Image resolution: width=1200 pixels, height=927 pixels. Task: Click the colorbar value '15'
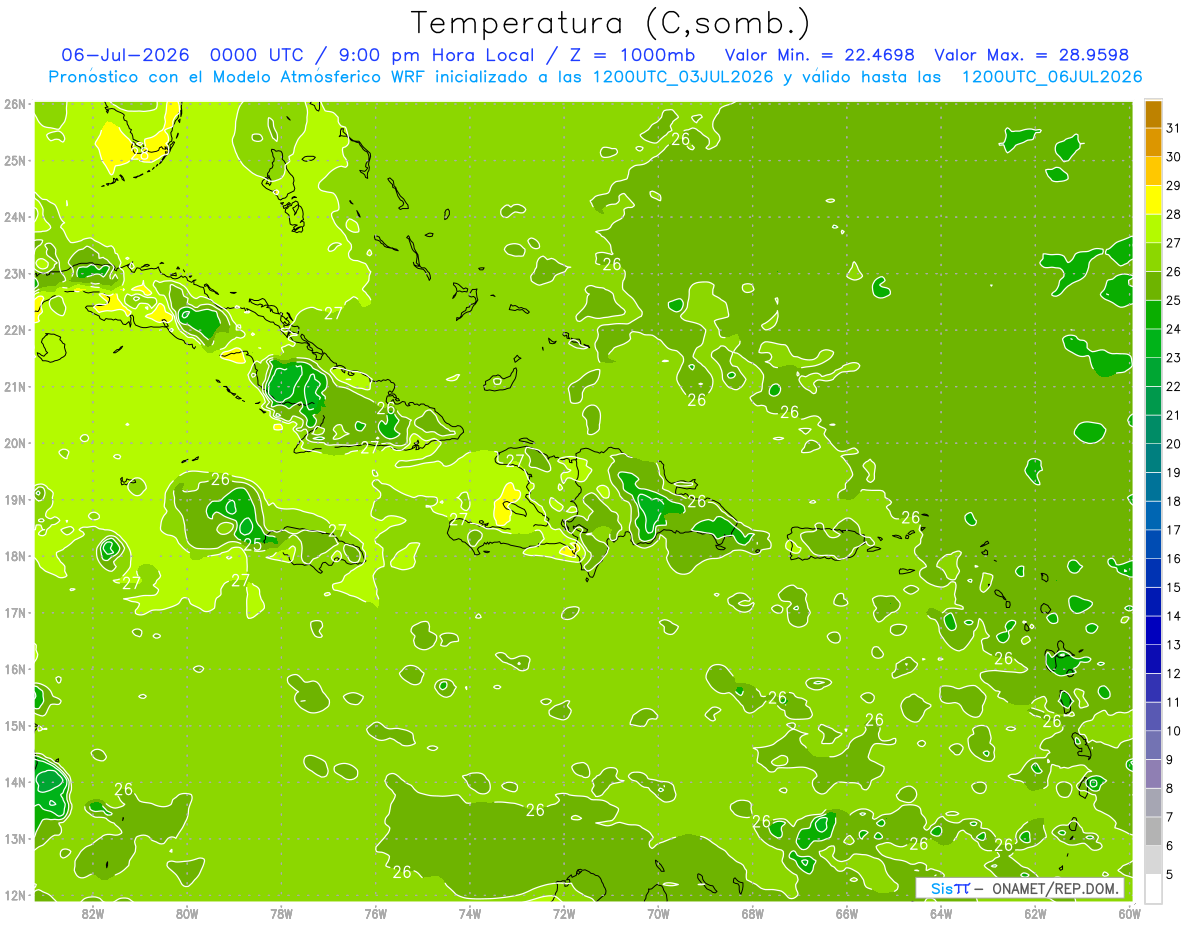(x=1174, y=587)
